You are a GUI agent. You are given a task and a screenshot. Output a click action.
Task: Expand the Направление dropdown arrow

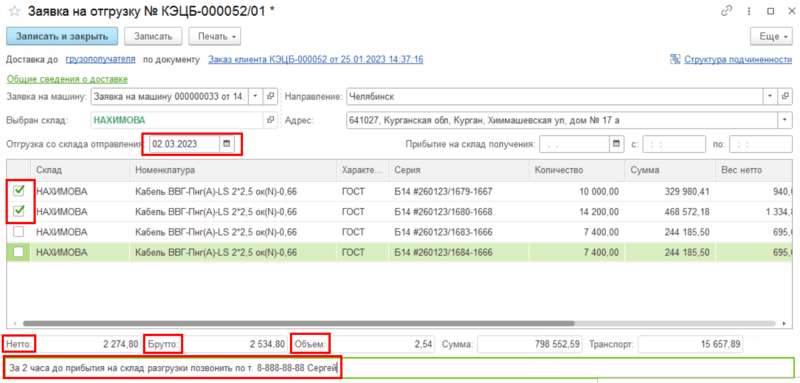[770, 96]
